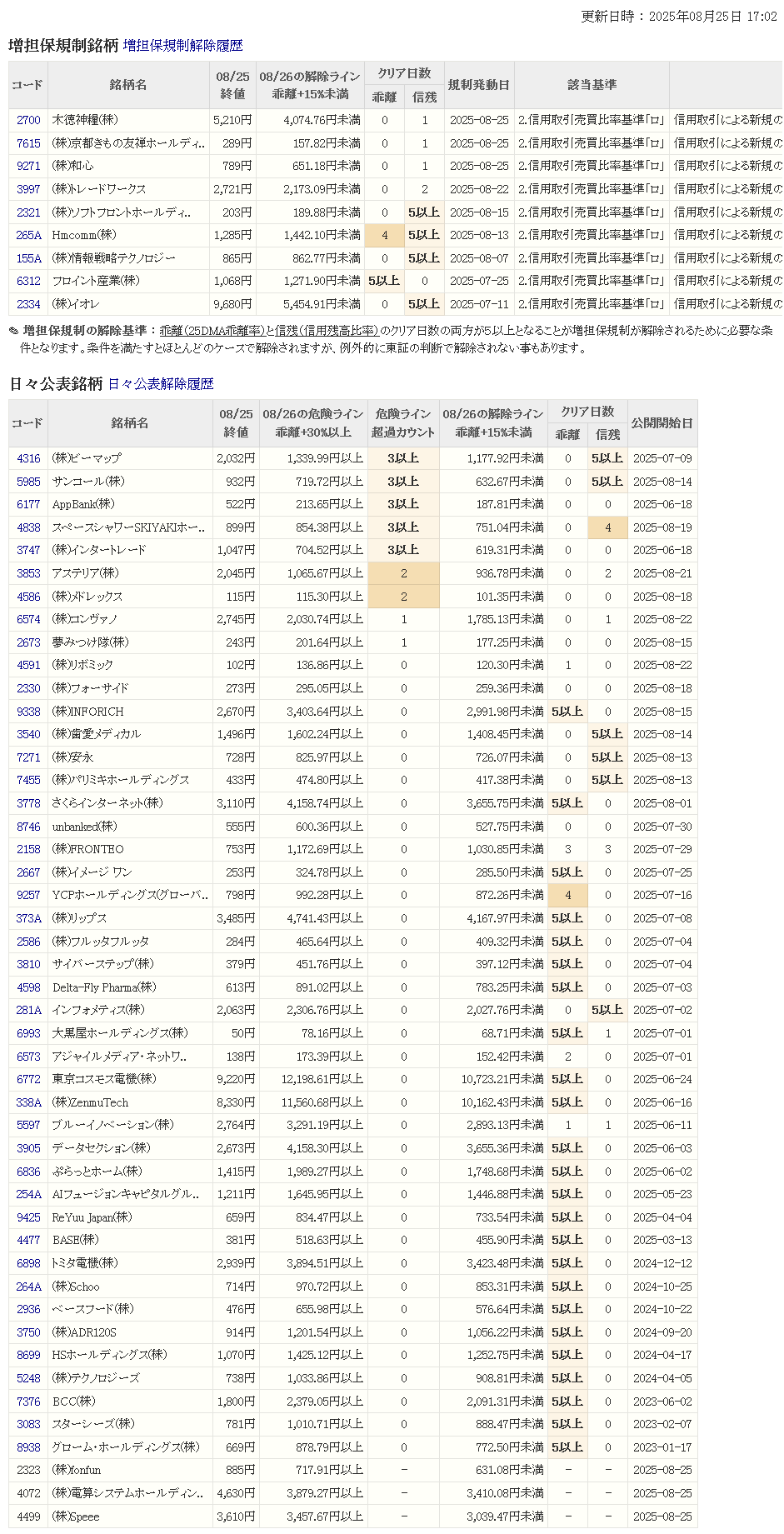
Task: Open stock code 9338 link
Action: click(x=28, y=712)
